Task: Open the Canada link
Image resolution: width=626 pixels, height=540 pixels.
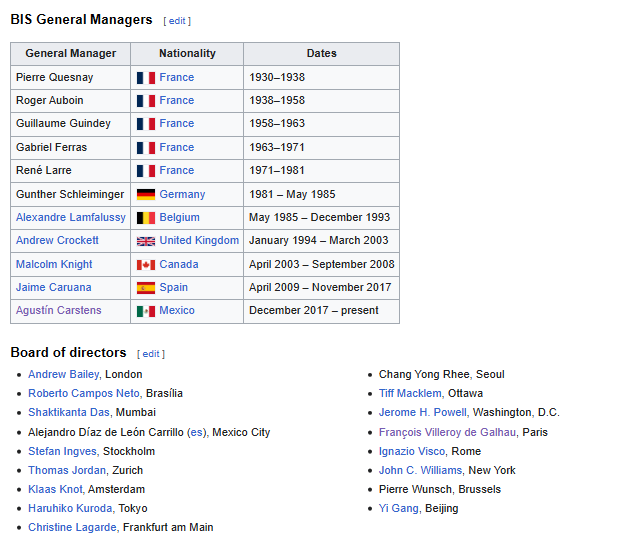Action: click(x=178, y=264)
